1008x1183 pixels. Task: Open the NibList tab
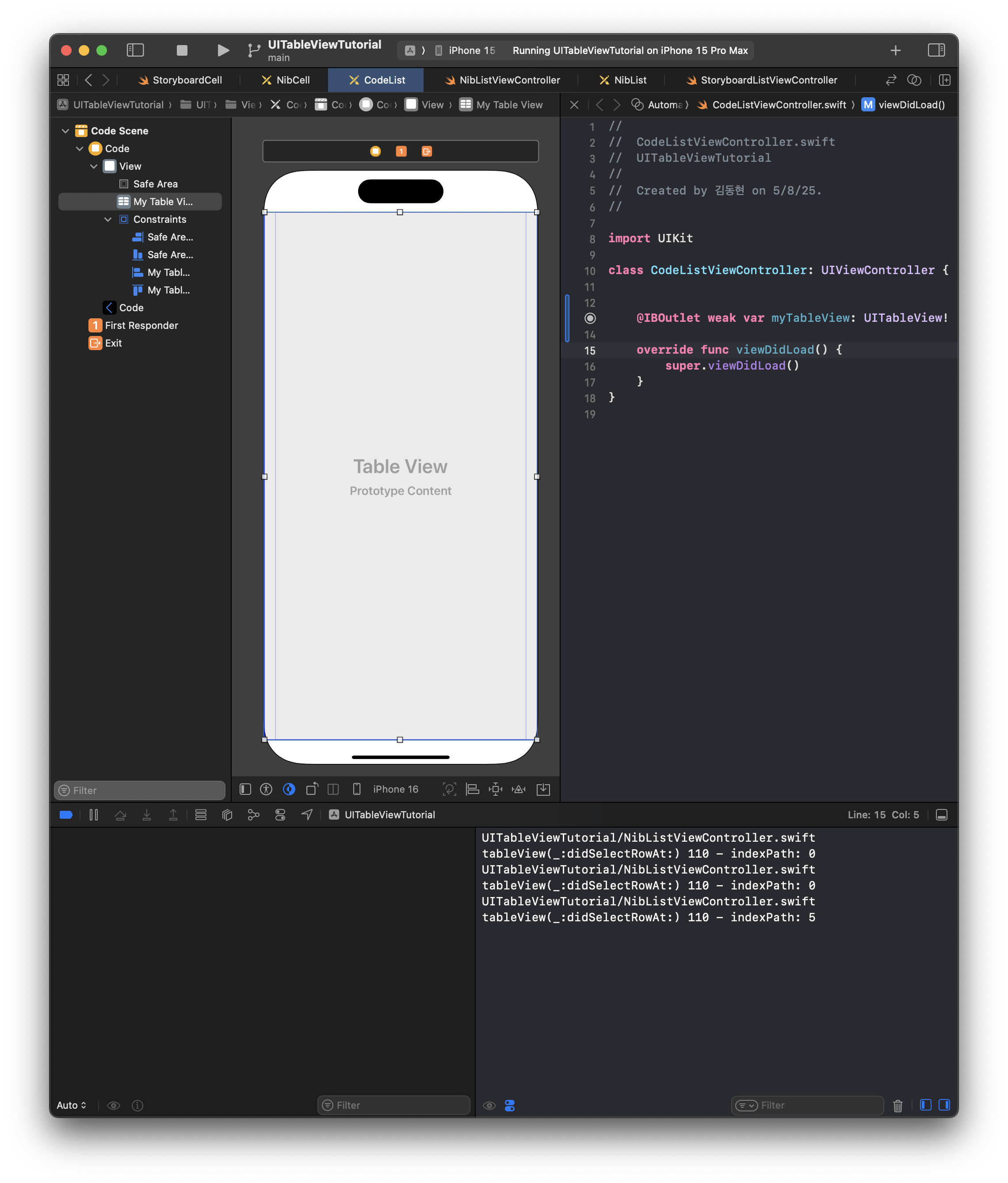point(622,80)
